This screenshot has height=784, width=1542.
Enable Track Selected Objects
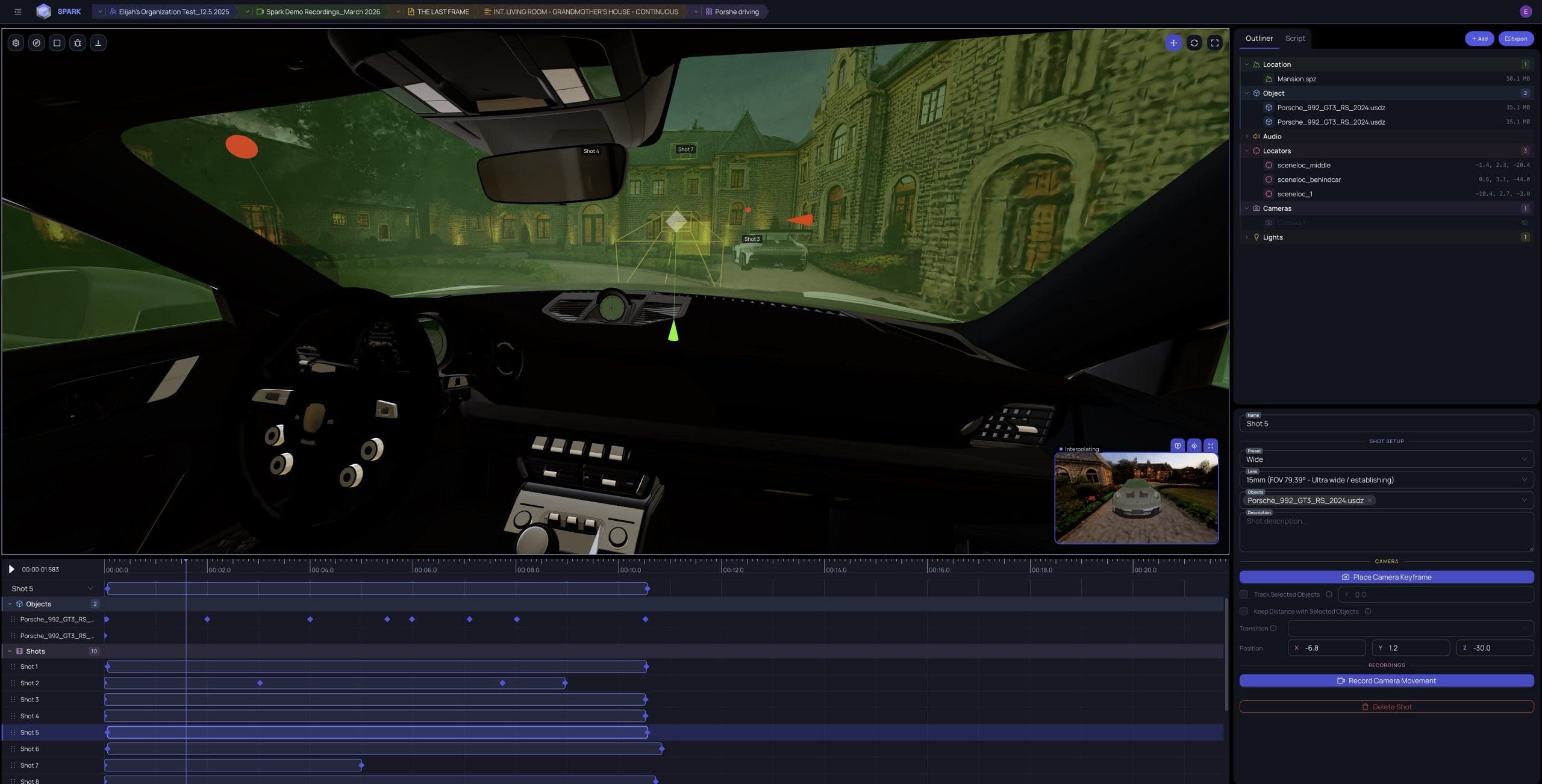click(1244, 594)
